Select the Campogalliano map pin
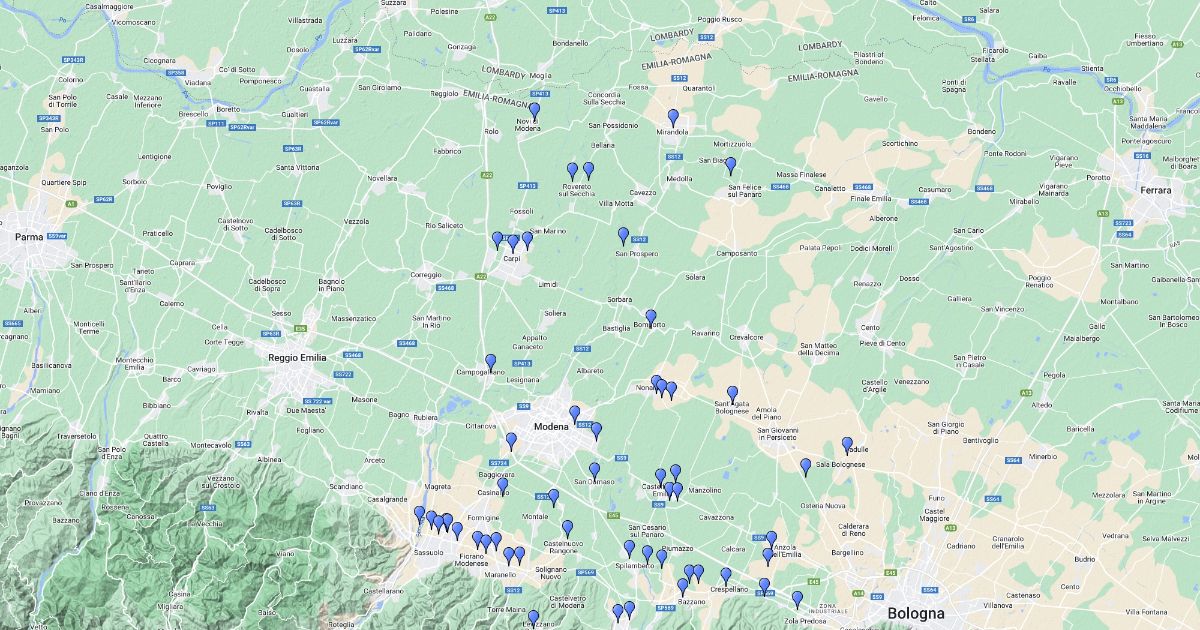This screenshot has width=1200, height=630. tap(490, 363)
